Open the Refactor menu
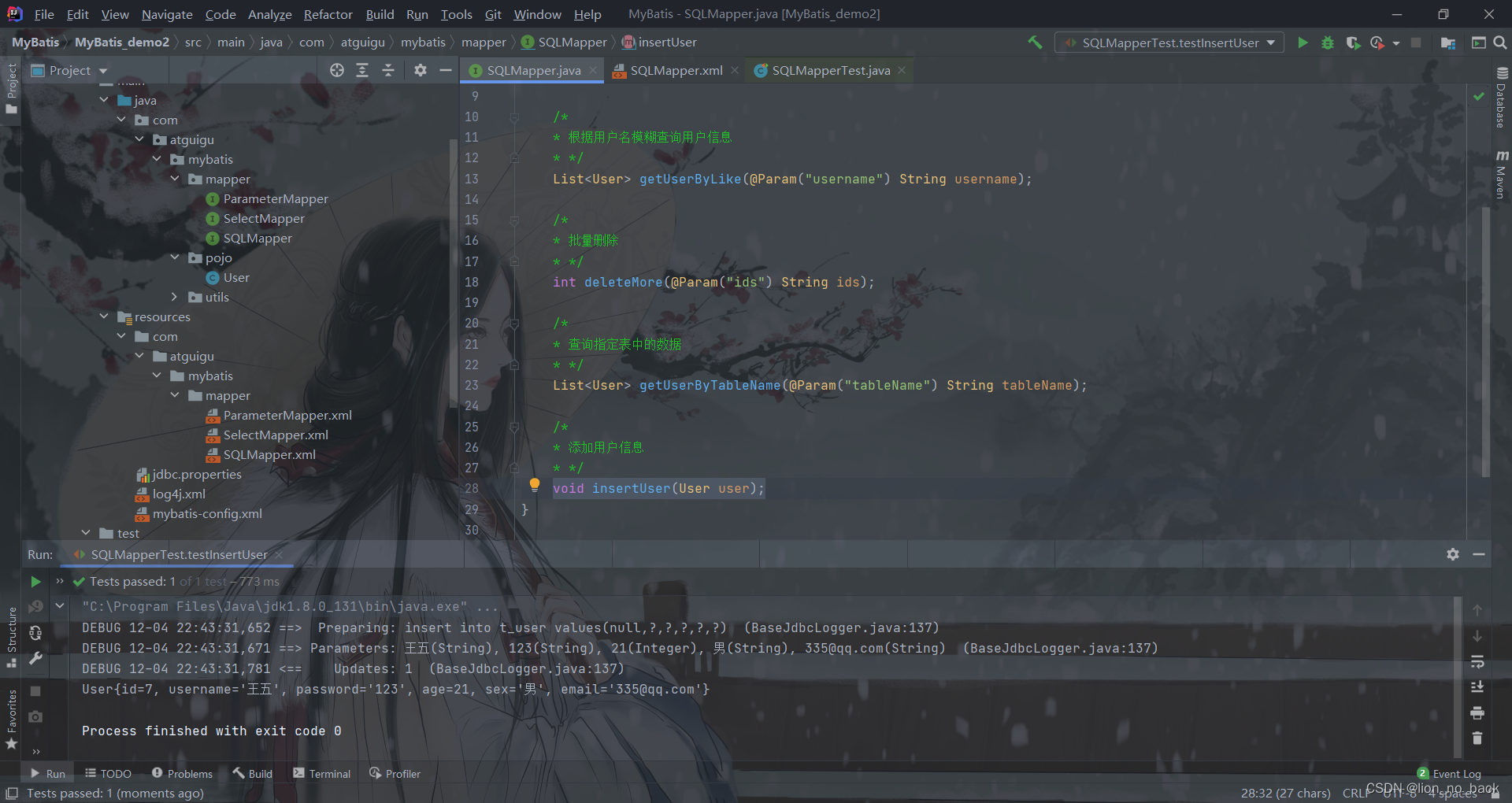Screen dimensions: 1512x803 [x=328, y=14]
